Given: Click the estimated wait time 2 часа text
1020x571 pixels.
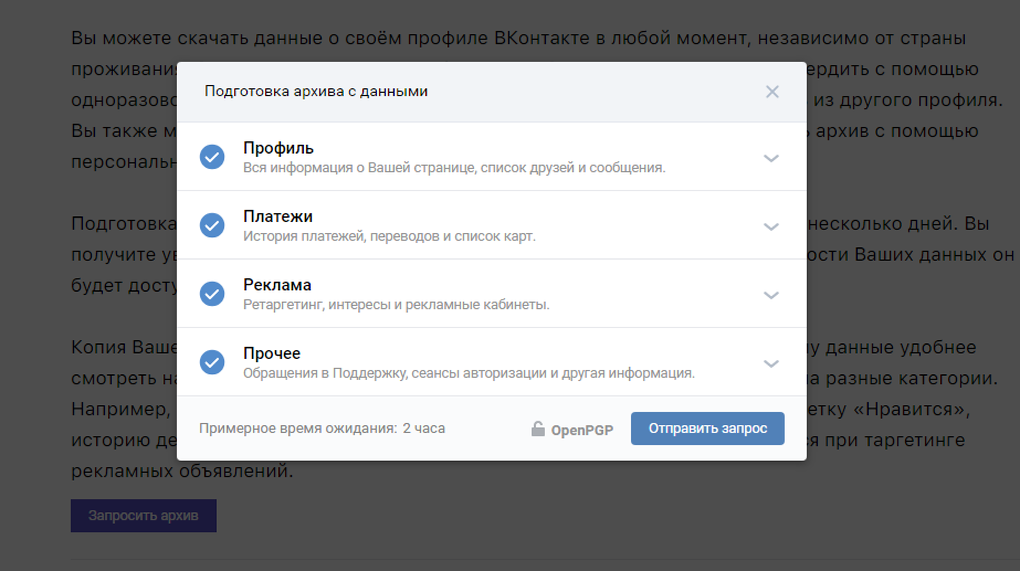Looking at the screenshot, I should click(423, 428).
